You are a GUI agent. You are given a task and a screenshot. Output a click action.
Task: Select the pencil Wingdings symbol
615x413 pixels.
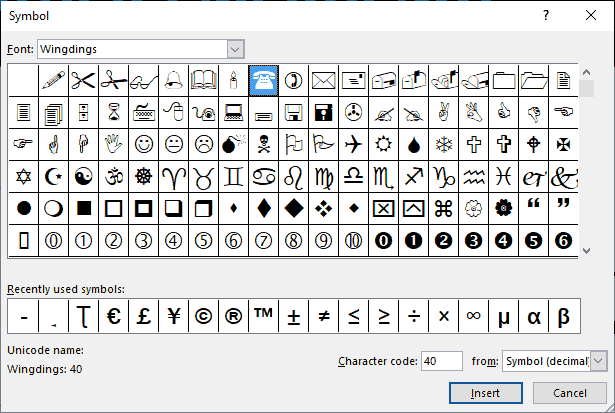tap(53, 80)
